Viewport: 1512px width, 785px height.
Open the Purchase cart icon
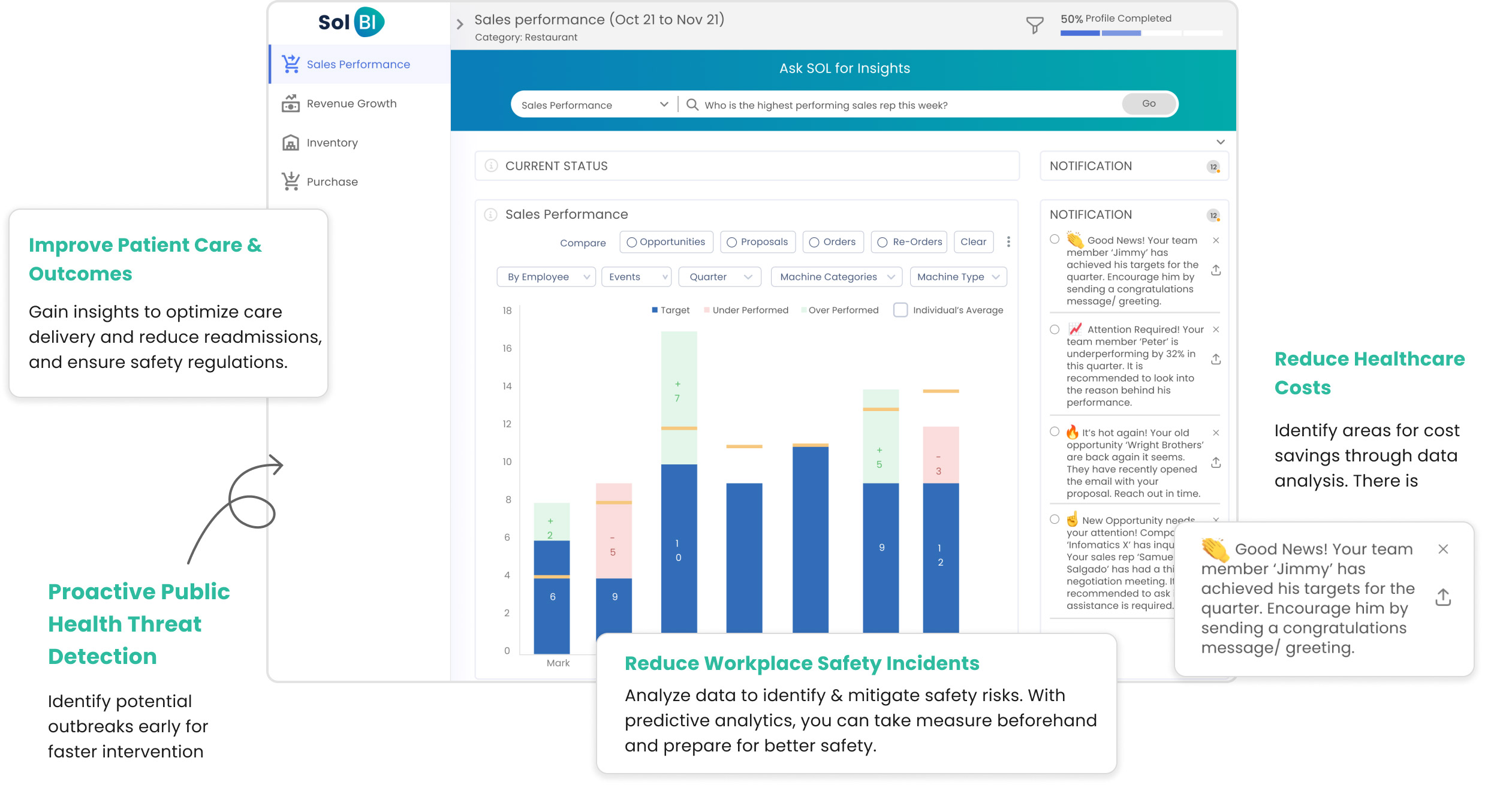click(291, 182)
